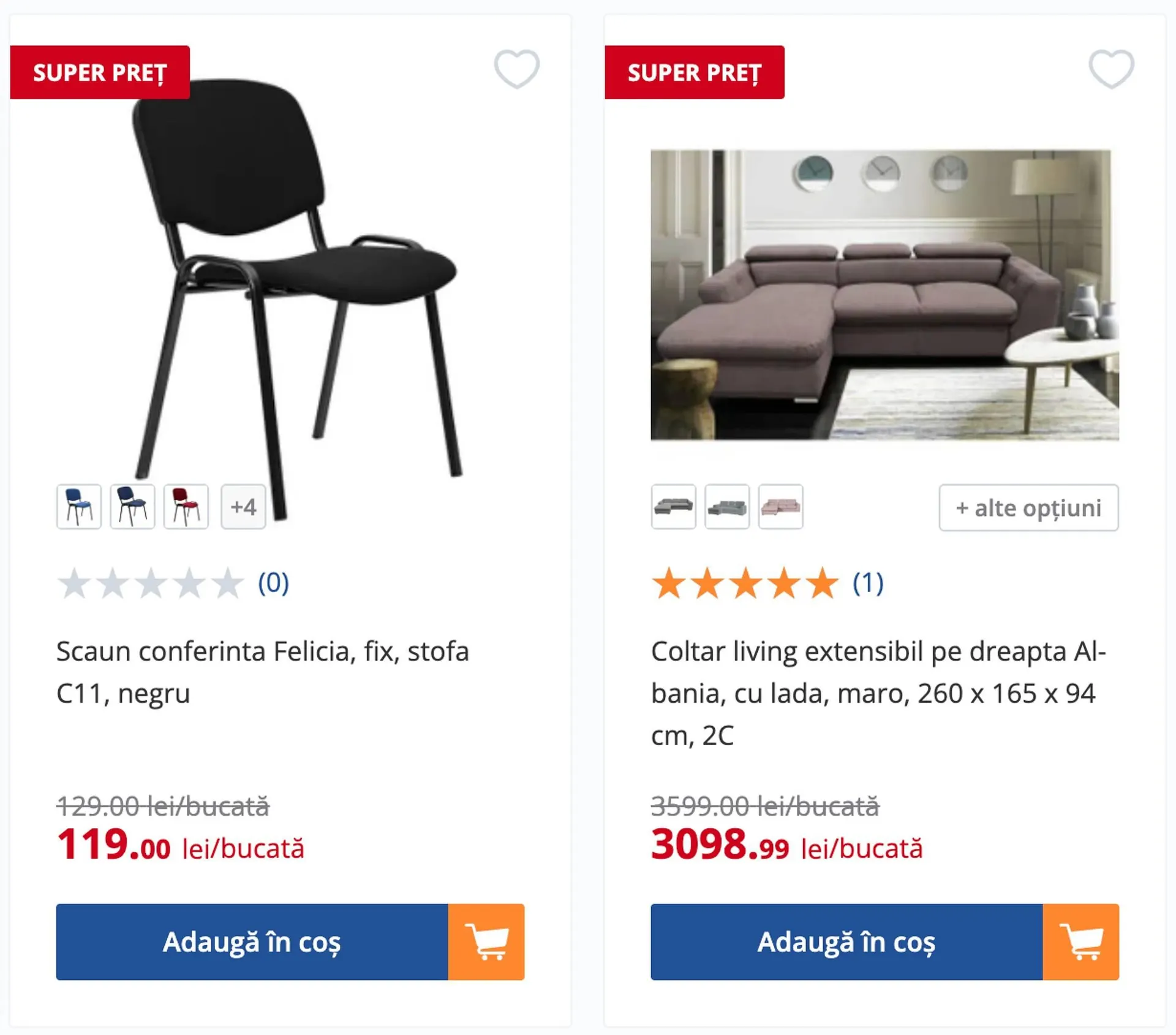The height and width of the screenshot is (1035, 1176).
Task: Add the Felicia chair to favorites (heart)
Action: [516, 69]
